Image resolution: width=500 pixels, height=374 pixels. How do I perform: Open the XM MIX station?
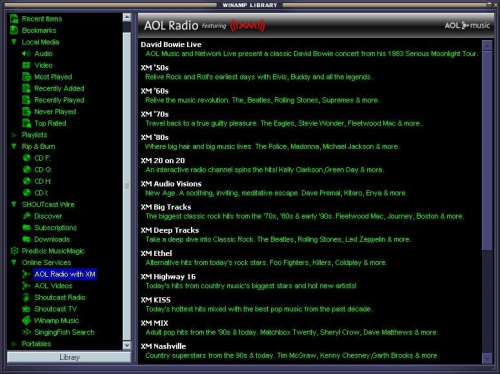154,323
